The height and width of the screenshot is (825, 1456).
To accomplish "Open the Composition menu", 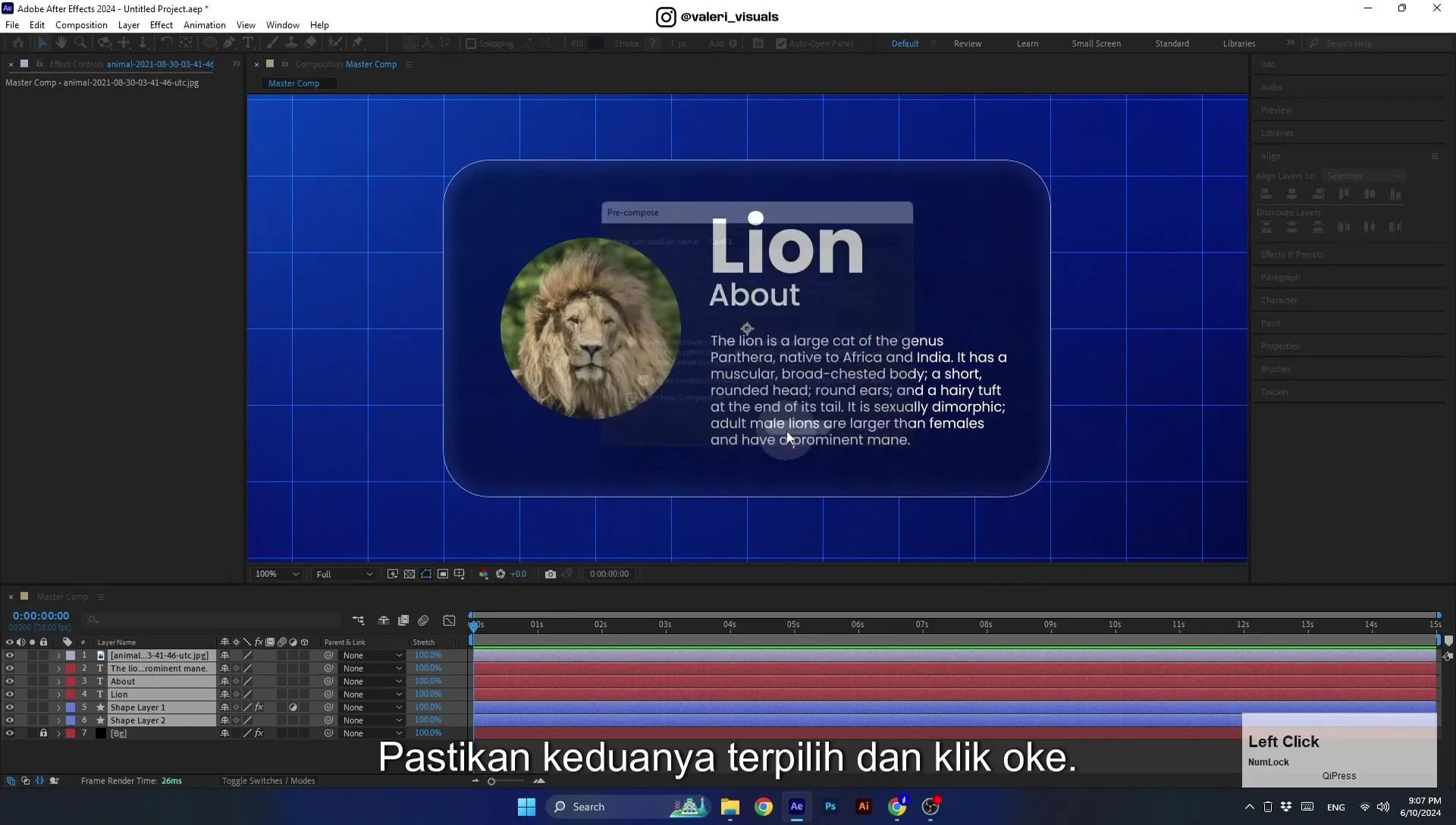I will click(x=81, y=25).
